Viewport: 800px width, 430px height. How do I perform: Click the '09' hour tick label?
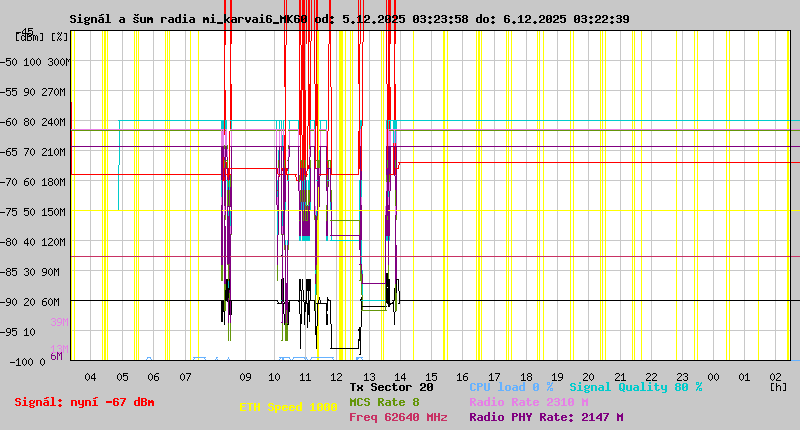pos(245,377)
